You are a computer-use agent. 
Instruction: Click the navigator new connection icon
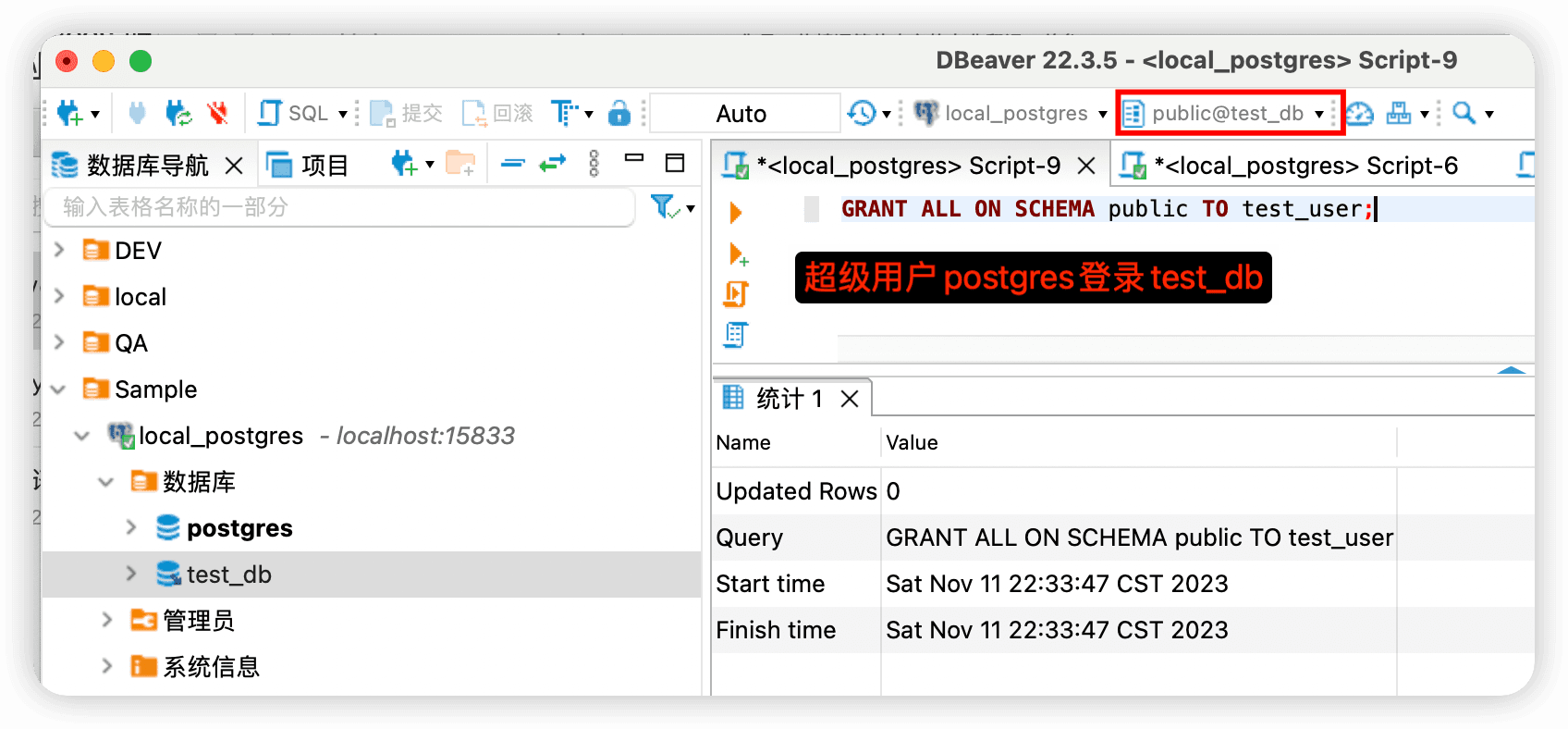pyautogui.click(x=404, y=164)
